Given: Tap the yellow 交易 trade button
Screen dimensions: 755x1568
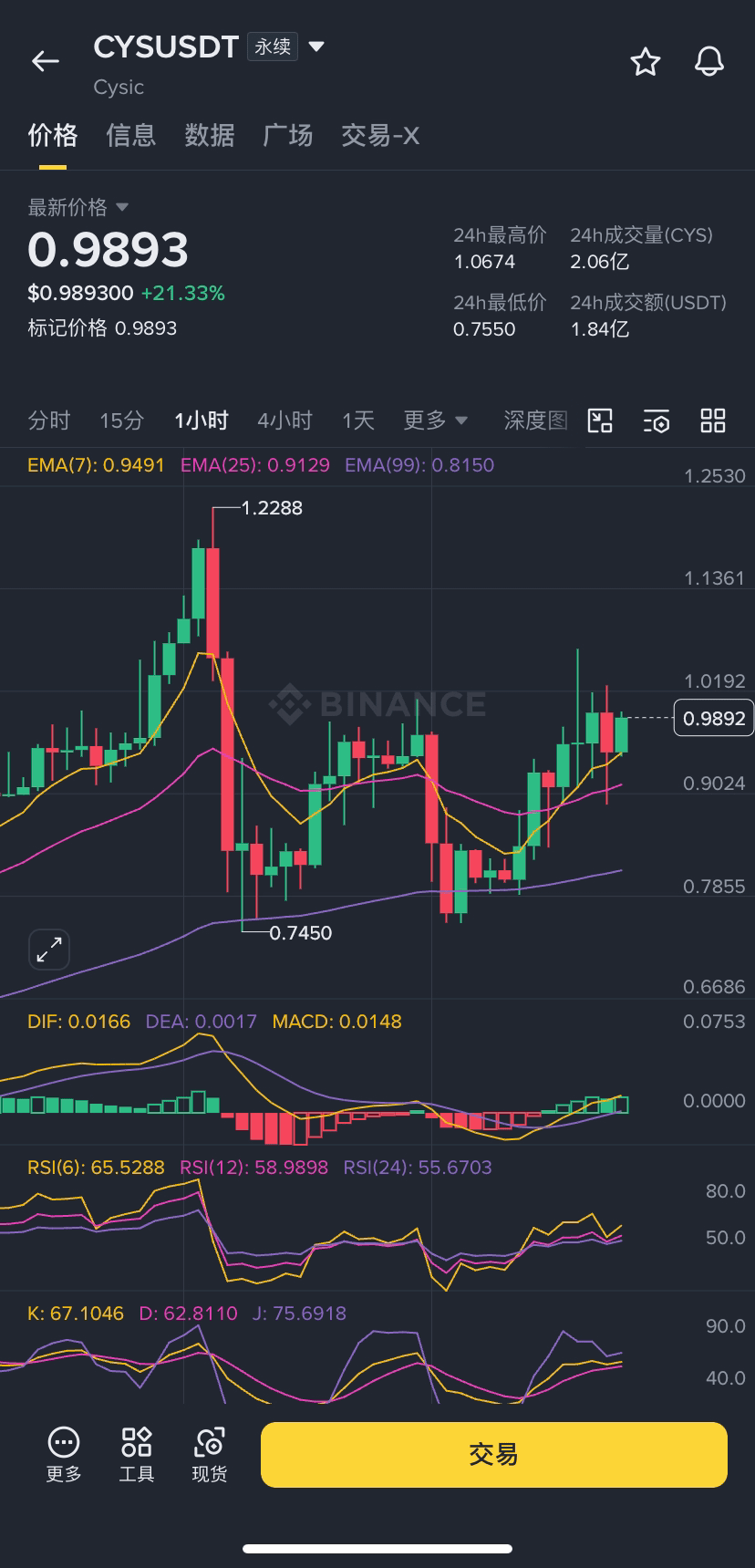Looking at the screenshot, I should point(494,1455).
